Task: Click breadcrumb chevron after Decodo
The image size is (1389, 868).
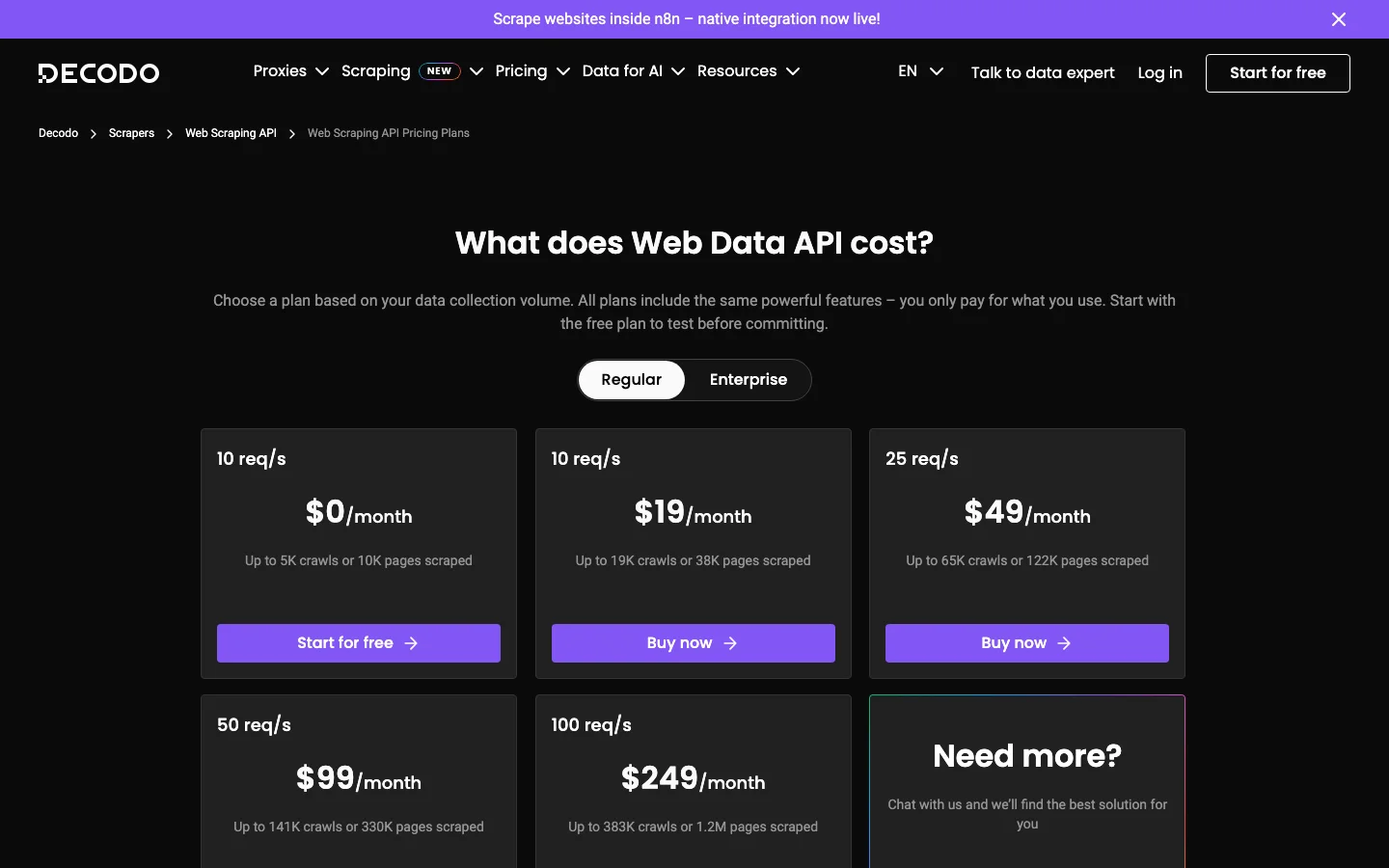Action: 94,134
